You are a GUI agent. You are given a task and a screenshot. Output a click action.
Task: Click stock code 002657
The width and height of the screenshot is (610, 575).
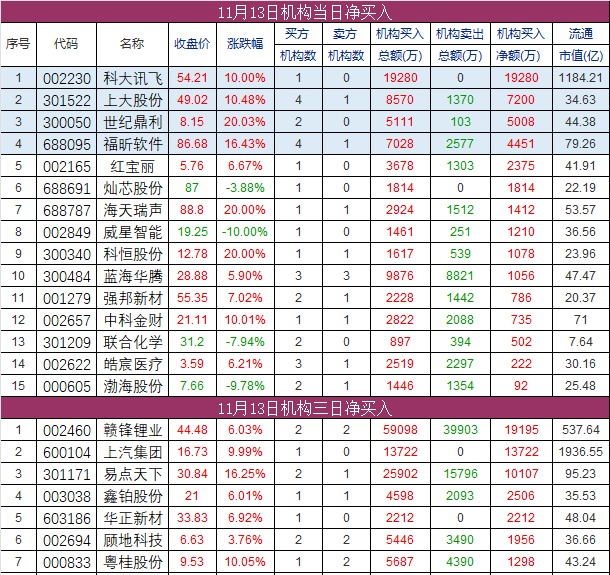67,321
